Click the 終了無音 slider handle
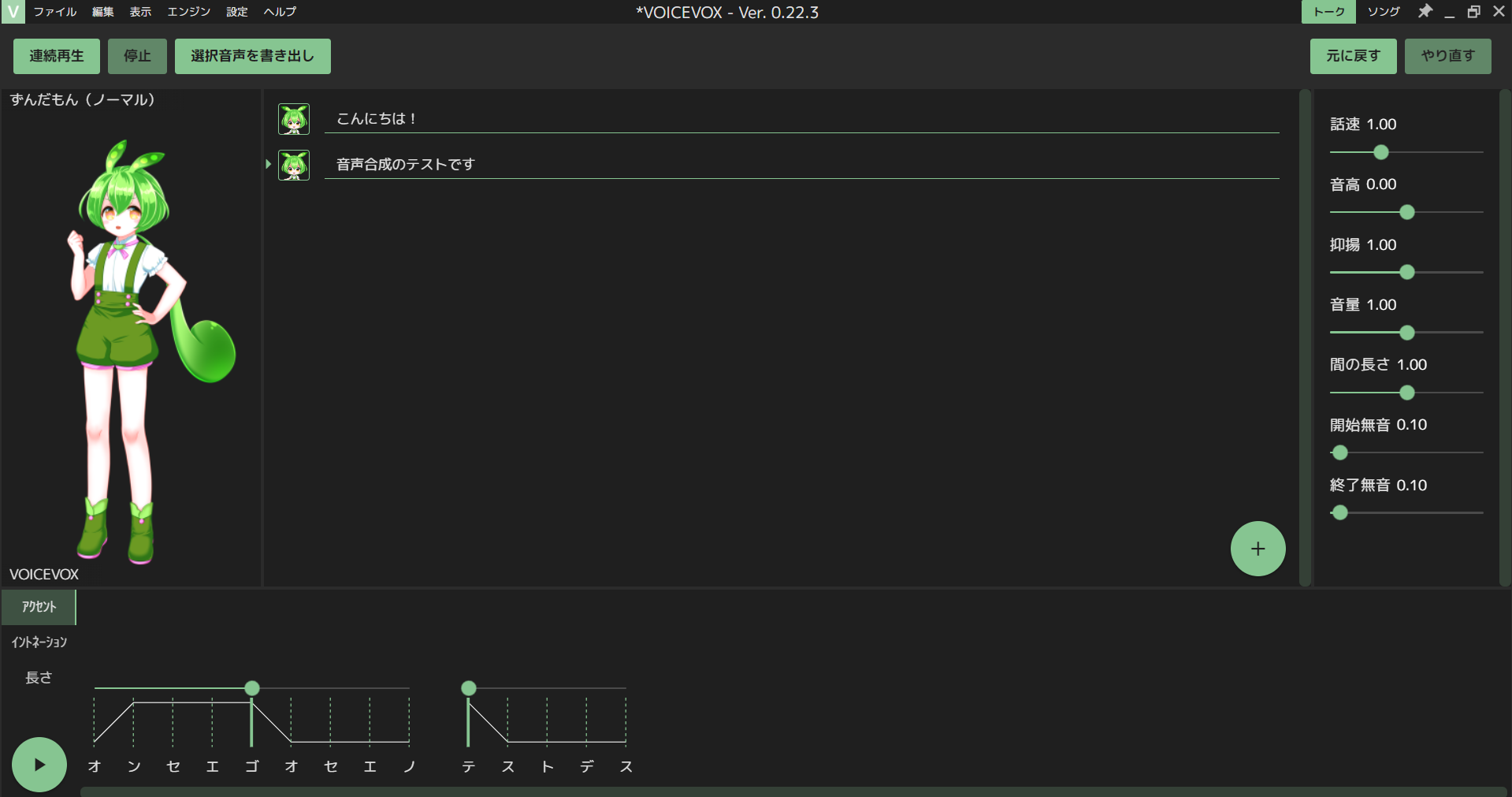Screen dimensions: 1512x797 (x=1339, y=512)
